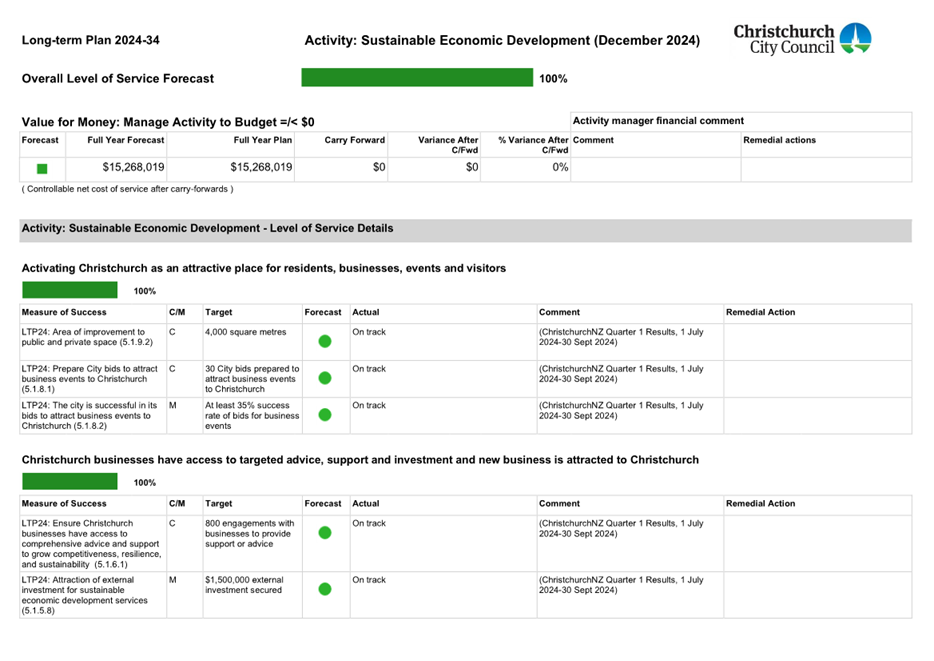
Task: Click green forecast dot for 4,000 square metres
Action: [x=324, y=342]
